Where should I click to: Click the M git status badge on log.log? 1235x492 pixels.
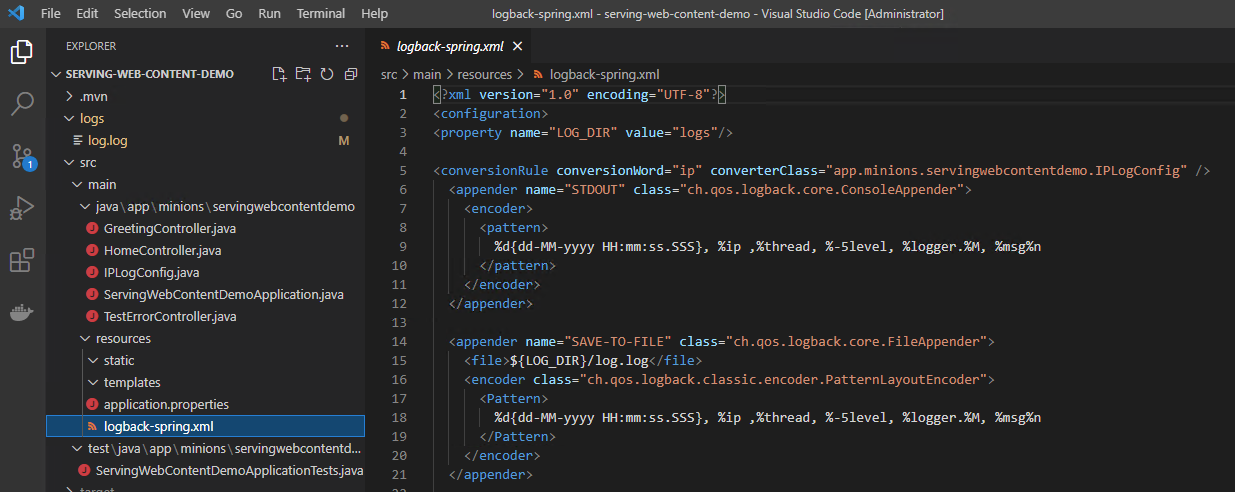click(344, 140)
